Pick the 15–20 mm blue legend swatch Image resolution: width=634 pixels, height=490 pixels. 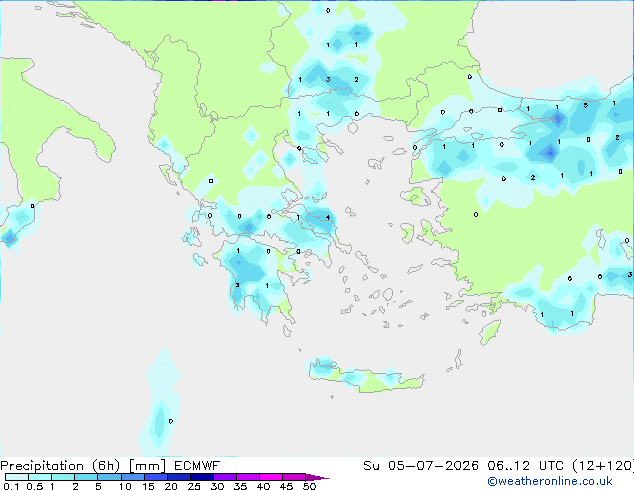pos(156,477)
